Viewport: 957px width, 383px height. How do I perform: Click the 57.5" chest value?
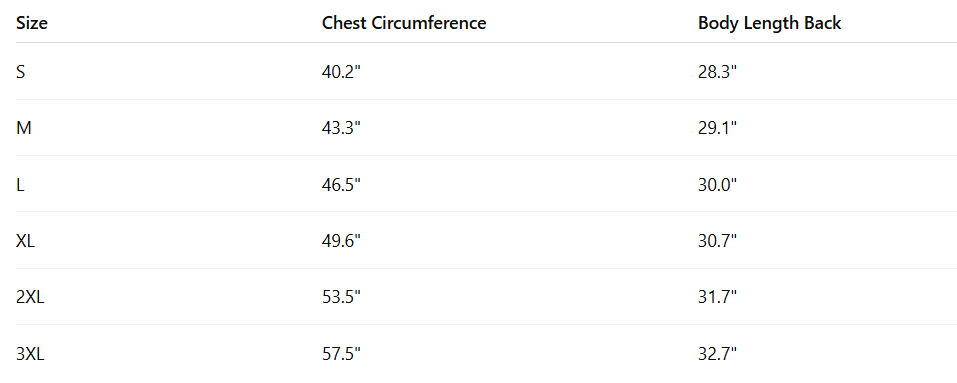[x=341, y=354]
